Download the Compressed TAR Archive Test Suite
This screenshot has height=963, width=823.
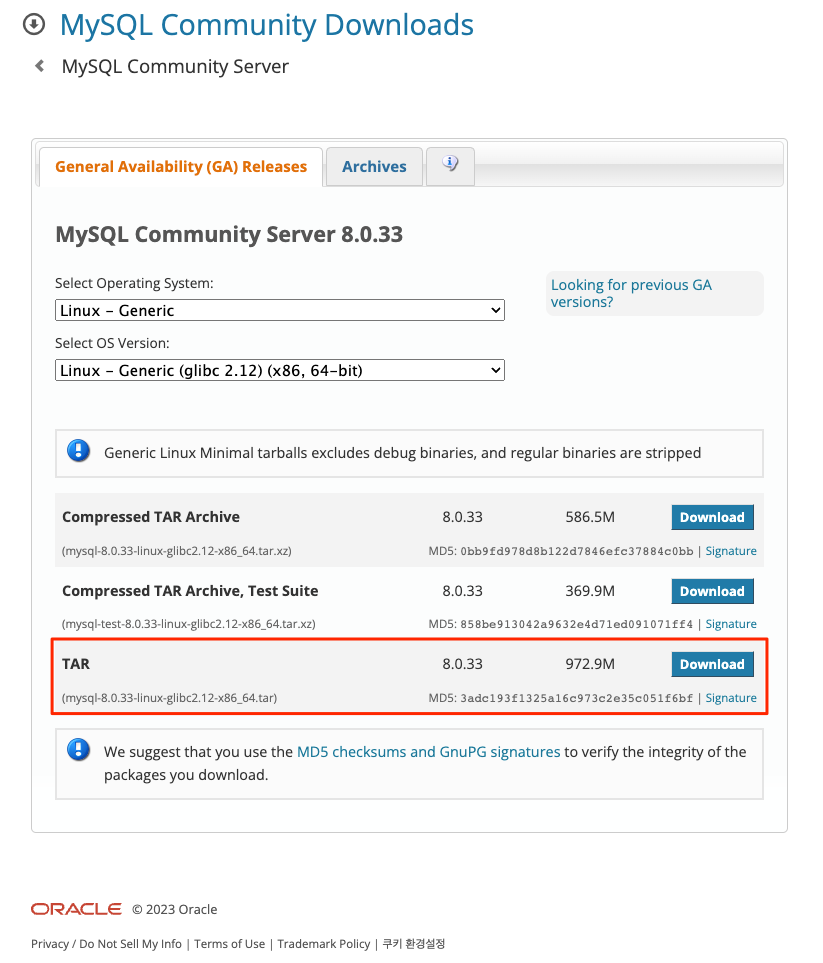pyautogui.click(x=712, y=591)
